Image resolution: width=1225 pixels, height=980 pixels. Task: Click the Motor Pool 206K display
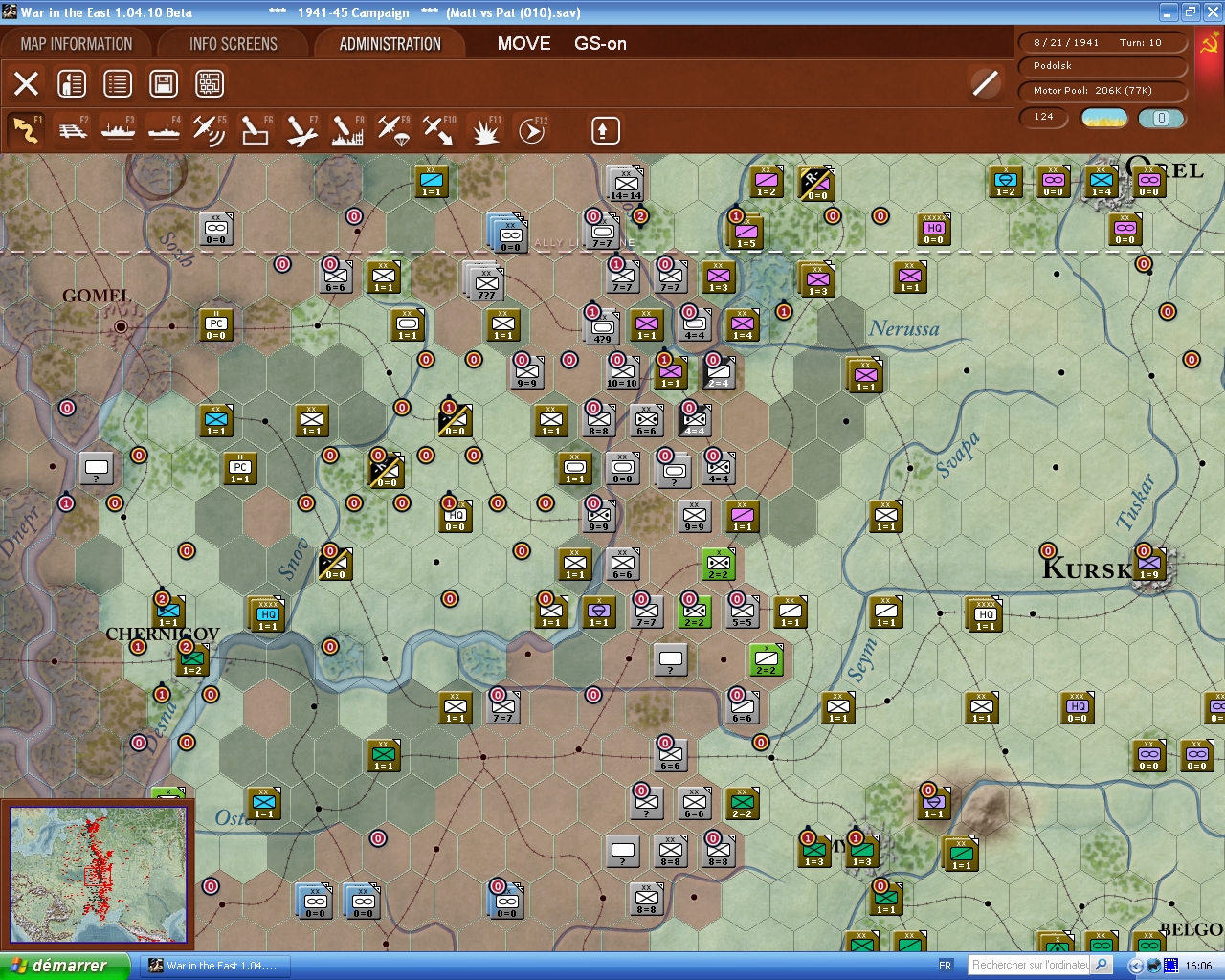[1102, 91]
